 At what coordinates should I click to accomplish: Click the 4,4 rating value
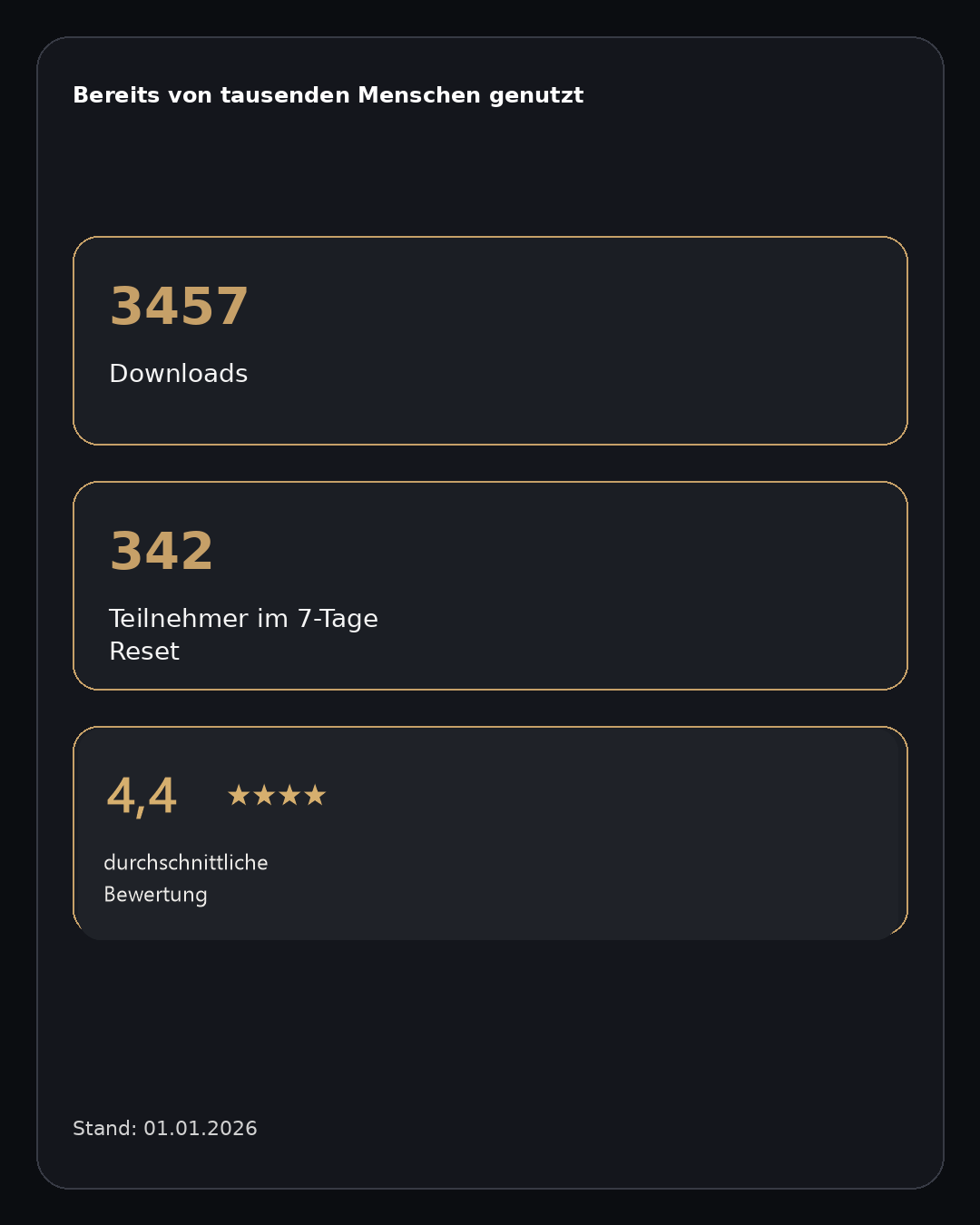coord(142,797)
